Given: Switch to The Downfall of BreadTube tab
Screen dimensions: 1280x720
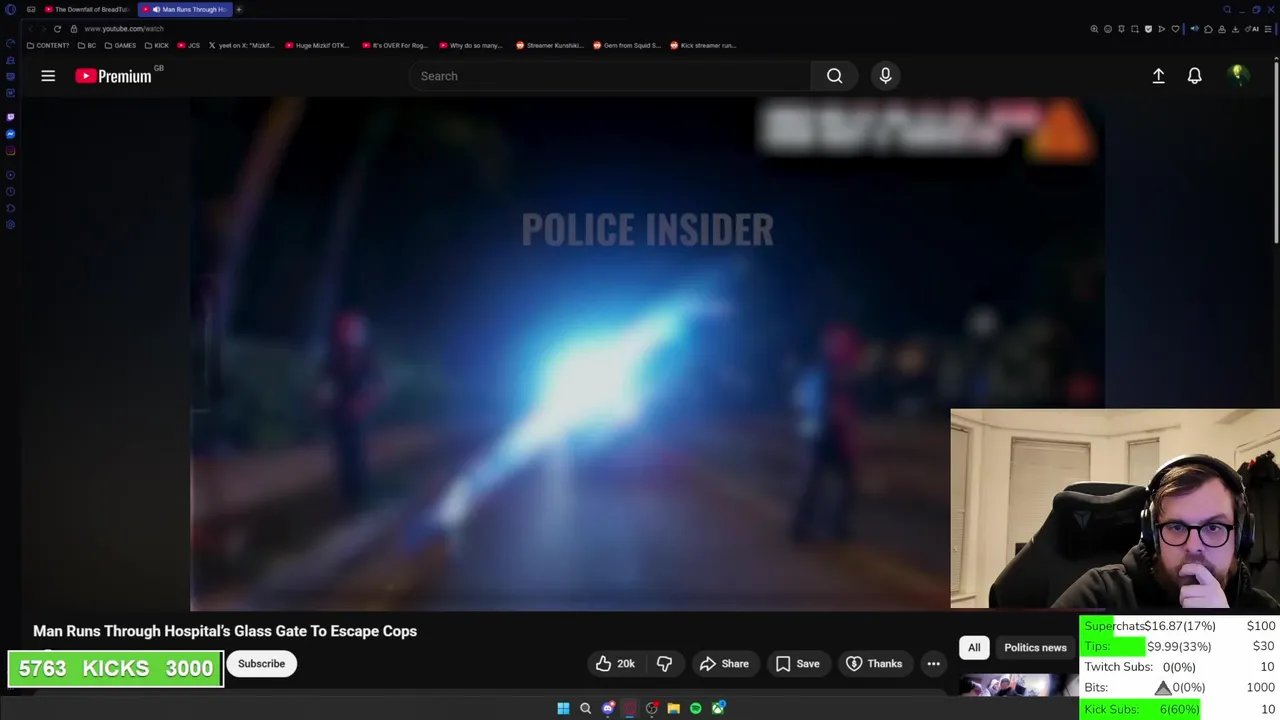Looking at the screenshot, I should pos(87,9).
